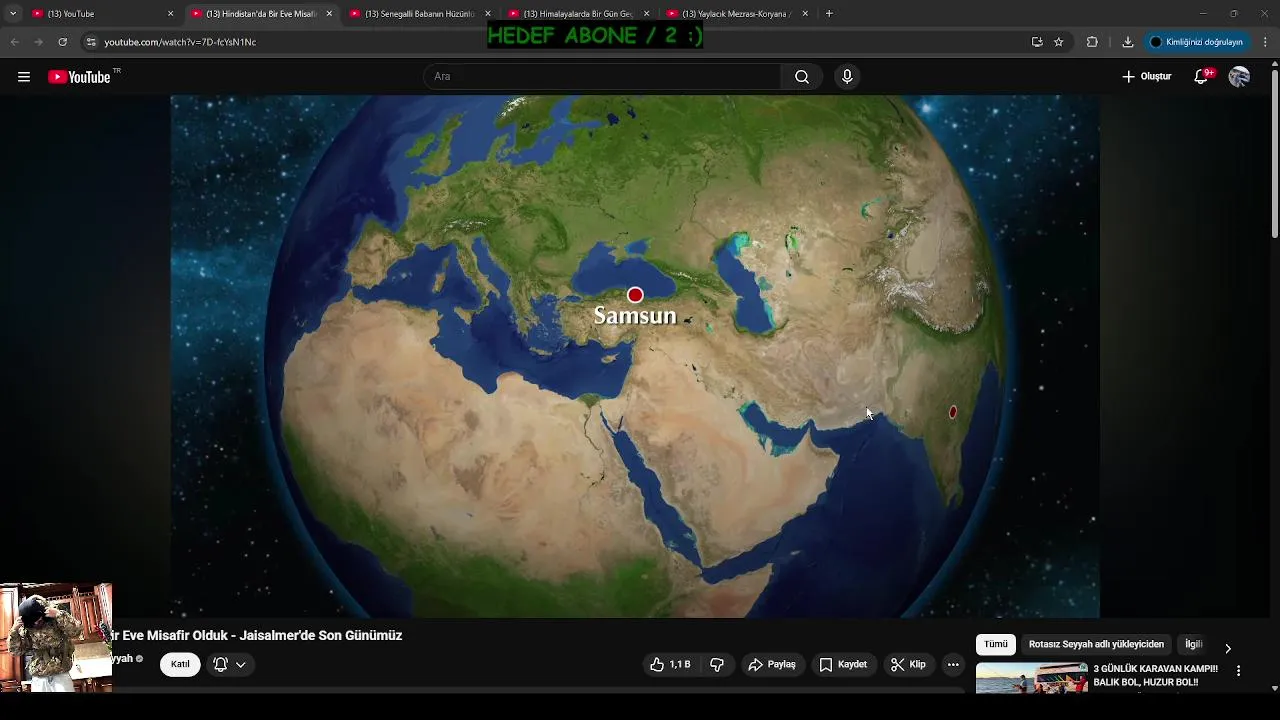Go back in browser history

(x=14, y=42)
